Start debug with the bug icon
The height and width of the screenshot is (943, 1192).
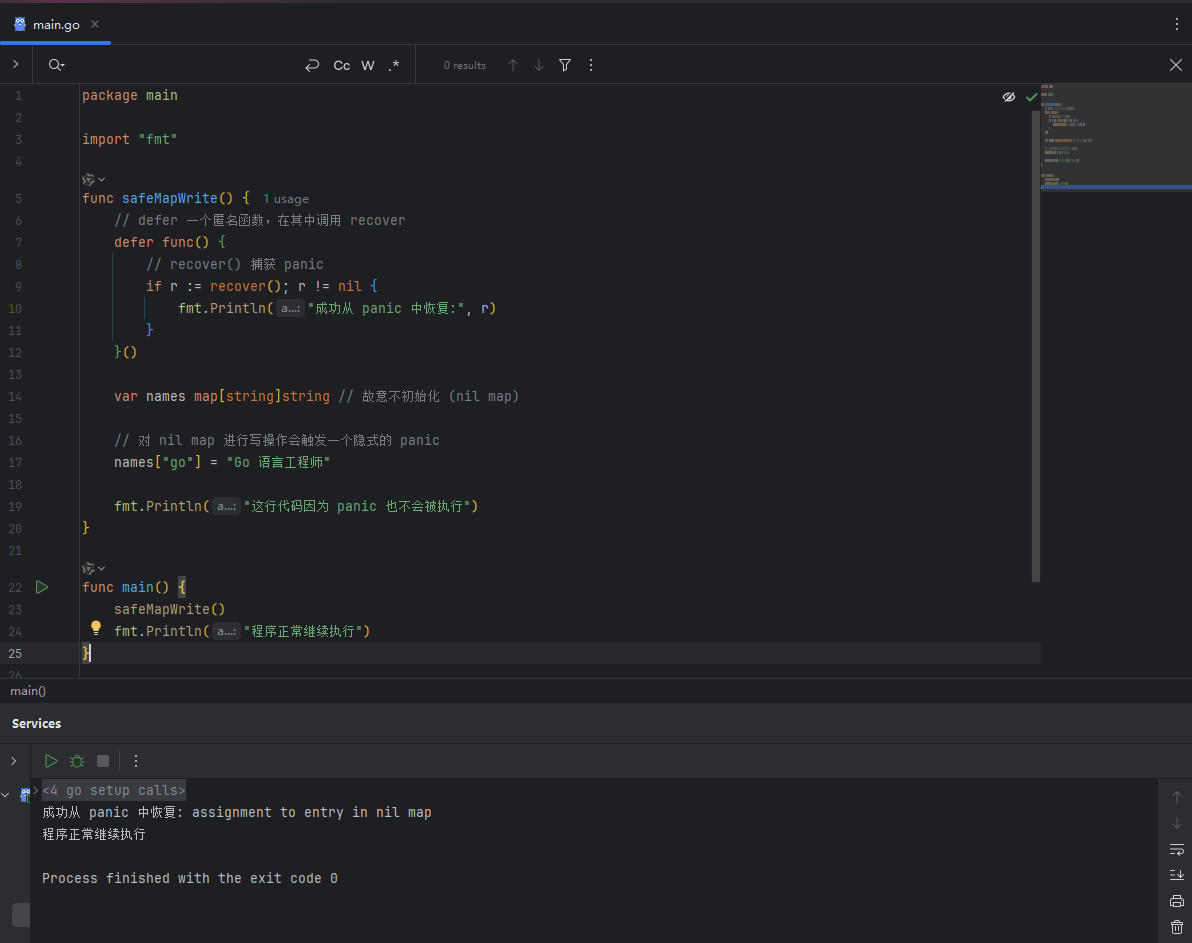(77, 760)
